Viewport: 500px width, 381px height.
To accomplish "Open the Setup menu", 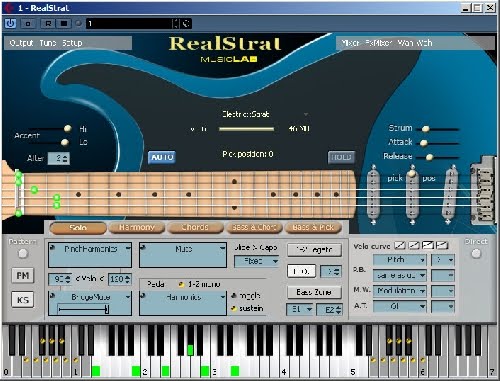I will [x=72, y=43].
